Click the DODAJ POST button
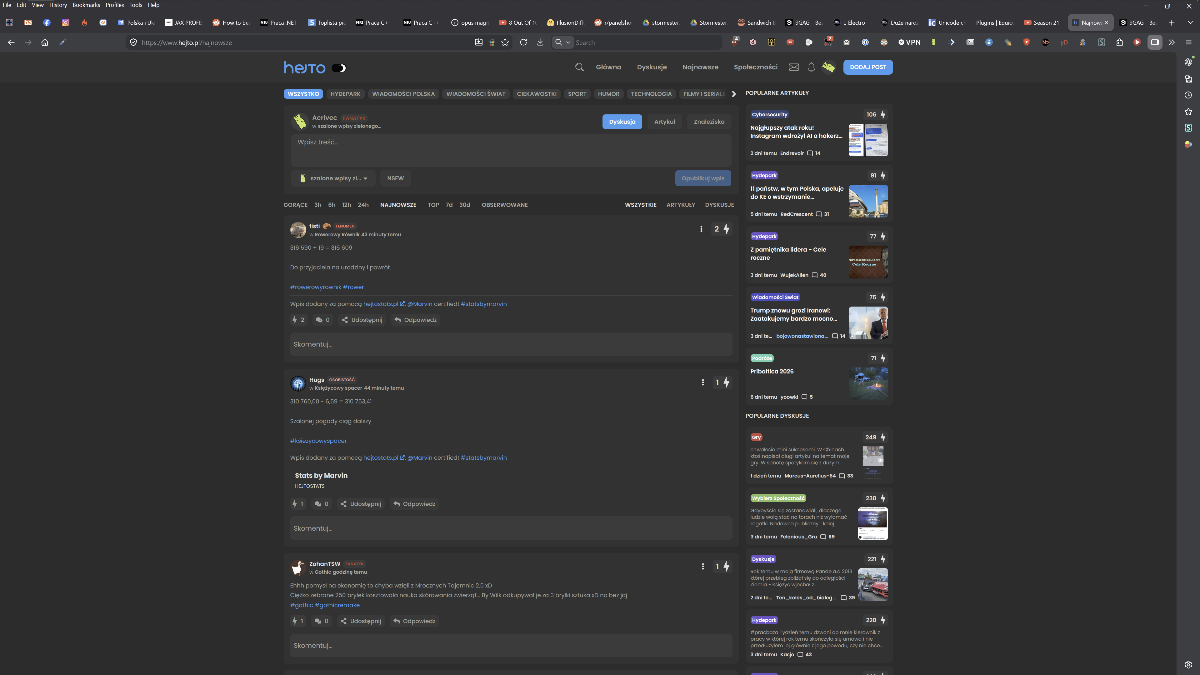The image size is (1200, 675). [868, 67]
